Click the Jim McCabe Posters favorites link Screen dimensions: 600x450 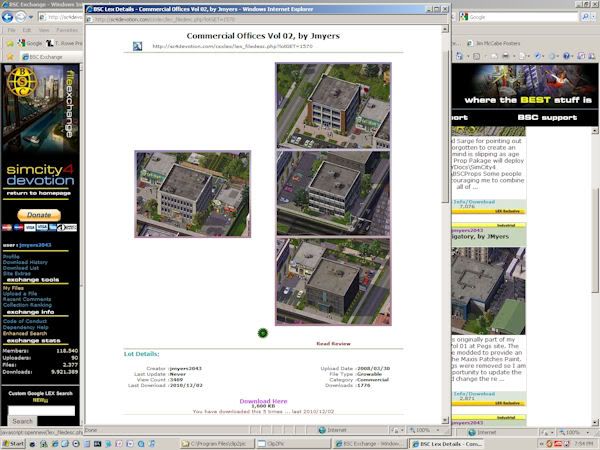point(494,43)
